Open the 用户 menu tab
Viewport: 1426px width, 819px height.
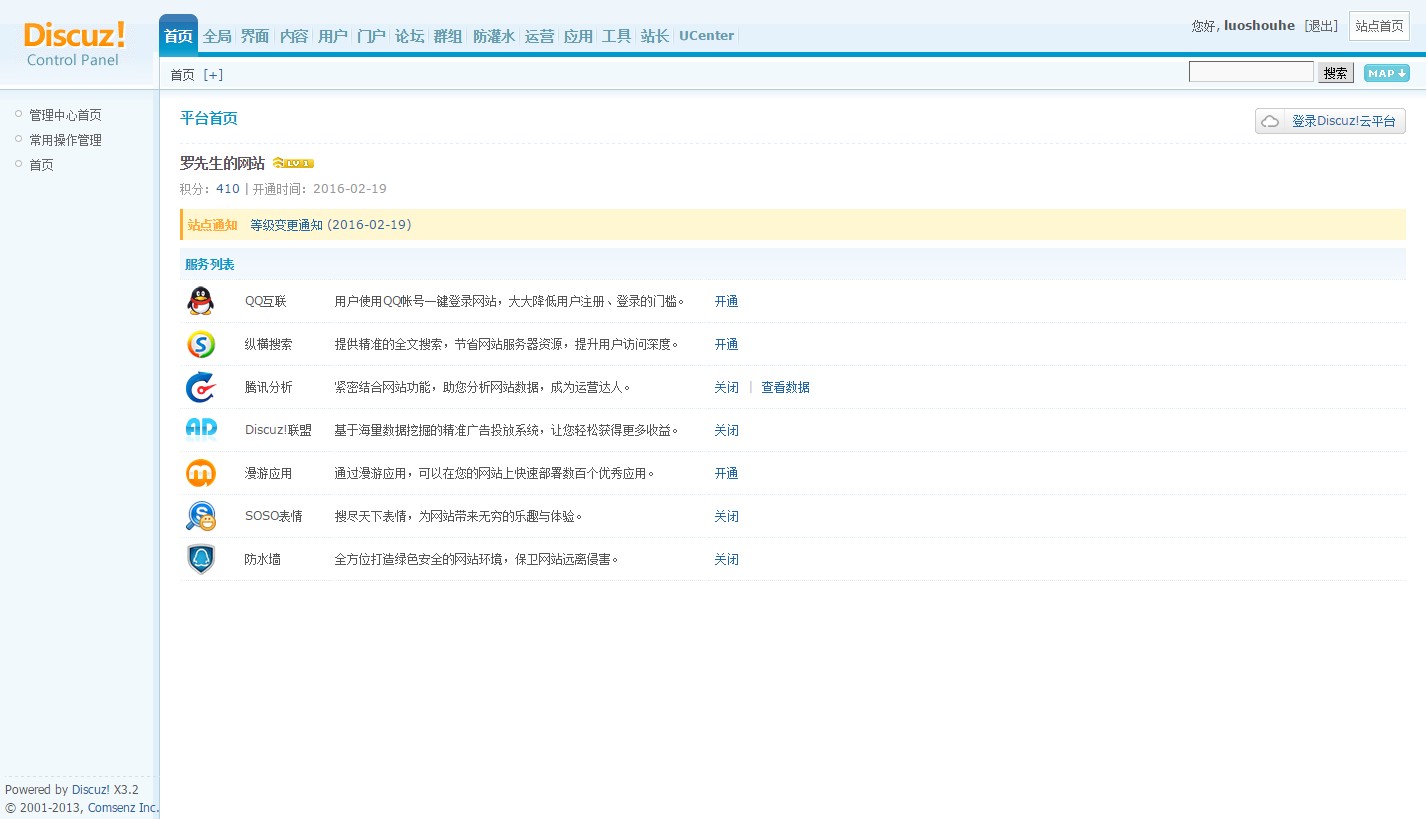[332, 36]
